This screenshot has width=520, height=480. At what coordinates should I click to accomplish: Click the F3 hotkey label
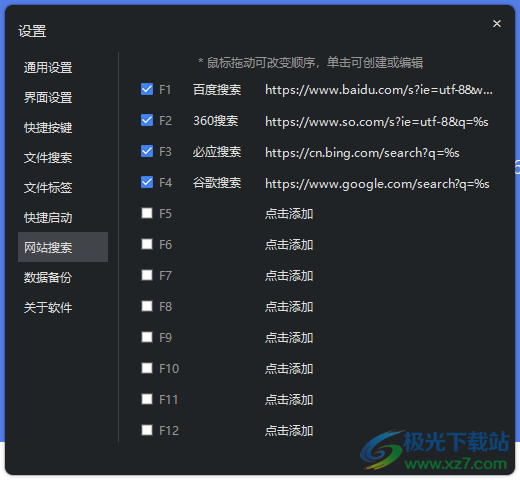pyautogui.click(x=165, y=152)
